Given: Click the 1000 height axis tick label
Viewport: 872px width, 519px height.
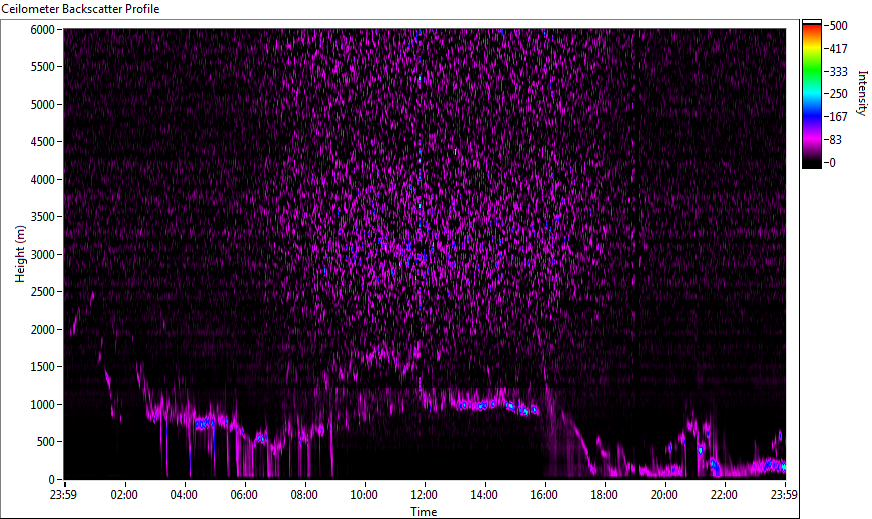Looking at the screenshot, I should (42, 405).
